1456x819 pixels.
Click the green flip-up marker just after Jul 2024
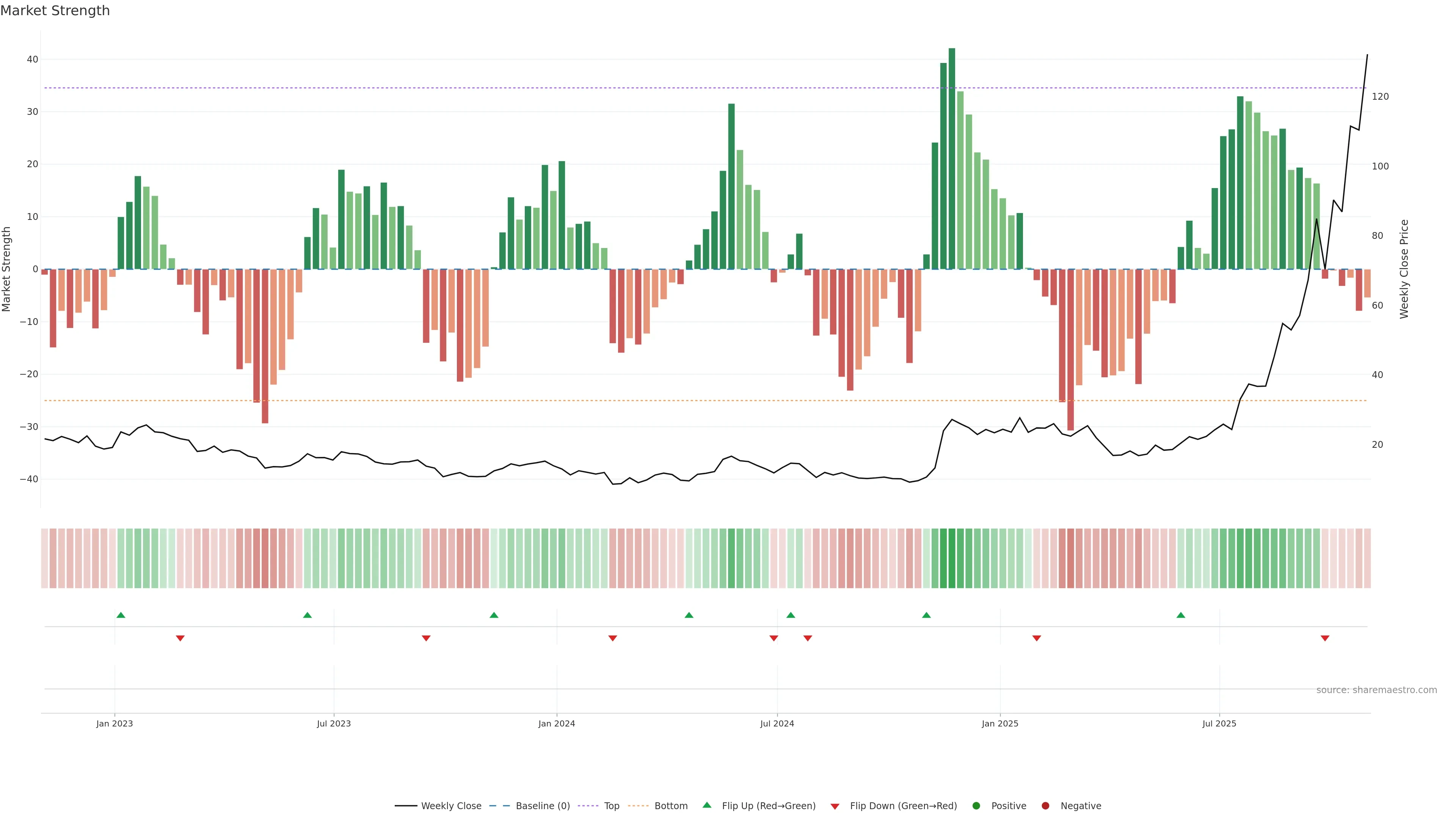click(x=791, y=615)
